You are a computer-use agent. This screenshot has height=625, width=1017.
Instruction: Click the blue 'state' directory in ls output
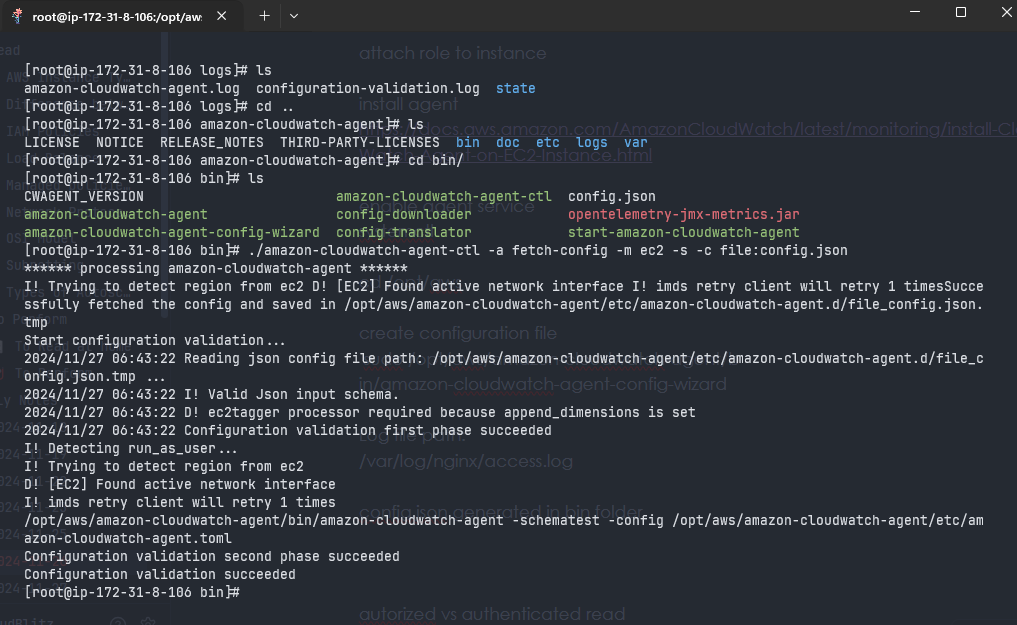pyautogui.click(x=515, y=88)
